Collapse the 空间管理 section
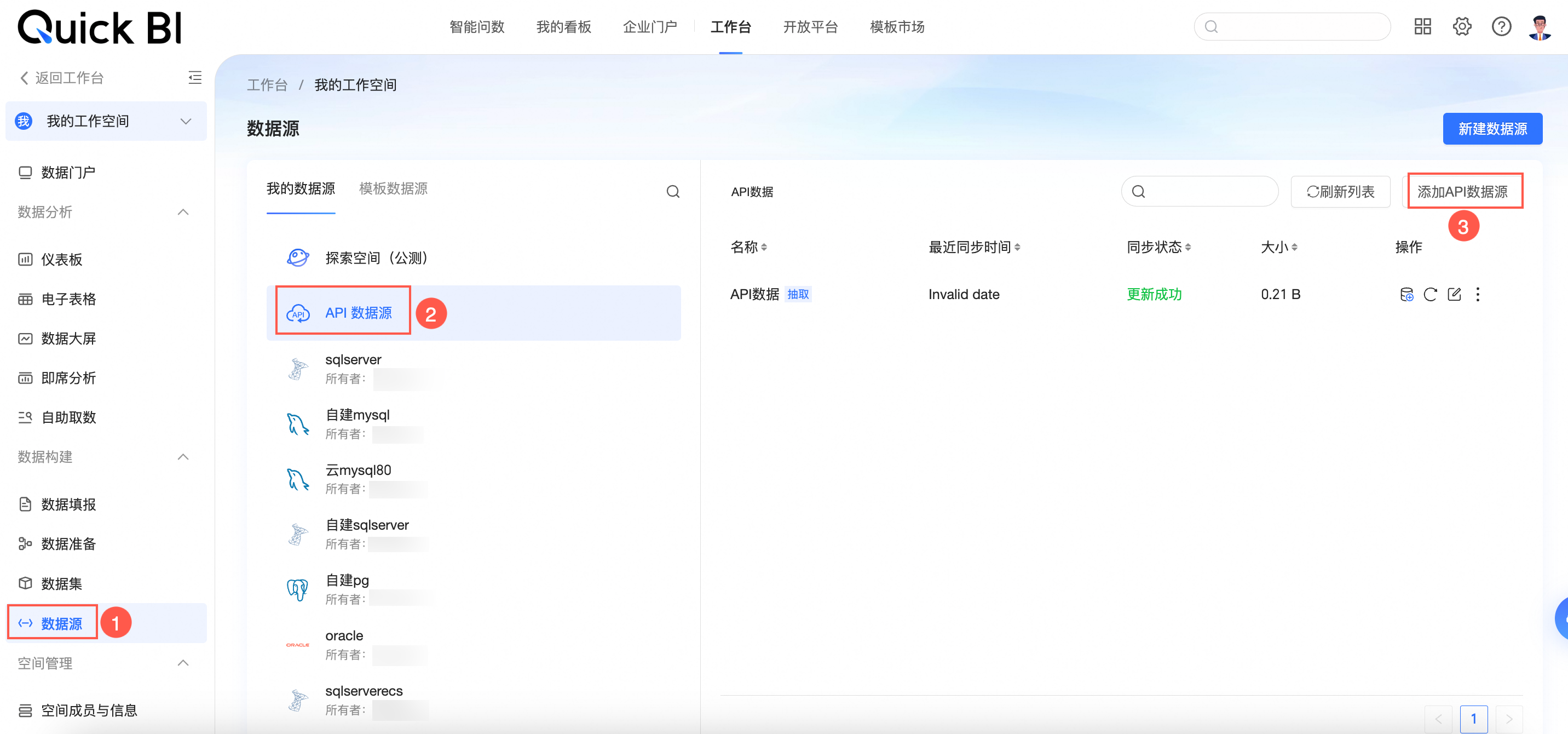Image resolution: width=1568 pixels, height=734 pixels. (183, 663)
